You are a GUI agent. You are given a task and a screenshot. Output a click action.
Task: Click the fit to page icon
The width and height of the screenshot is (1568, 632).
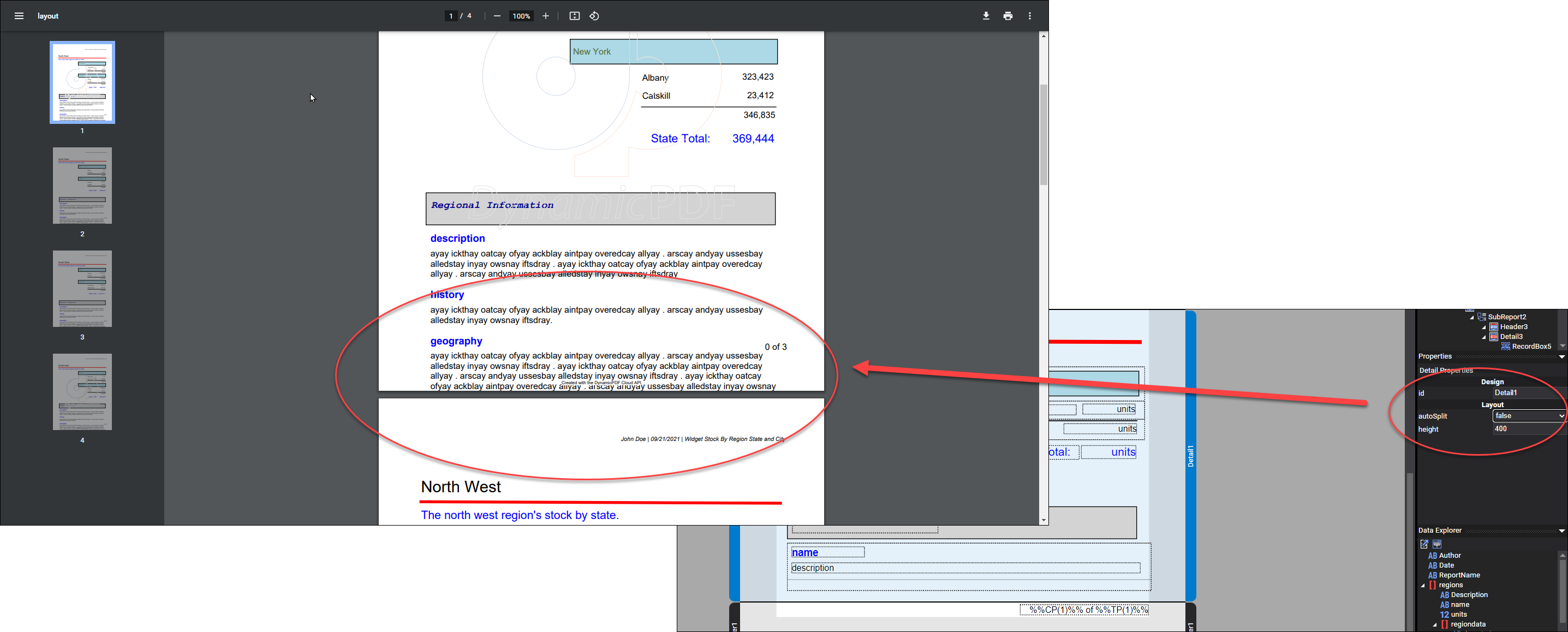574,16
